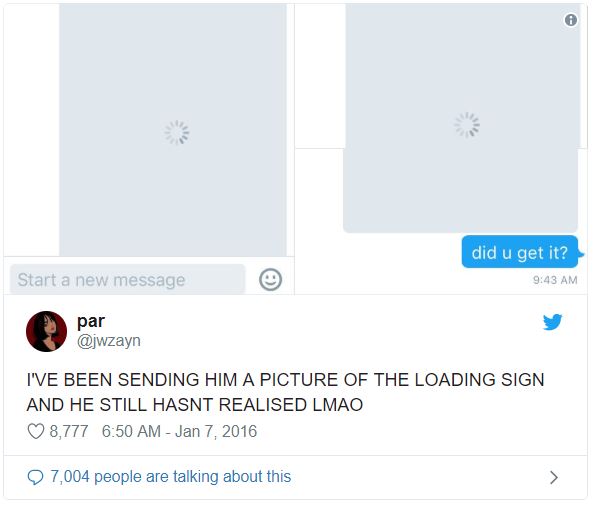Click the info icon in top-right
594x507 pixels.
(x=571, y=20)
